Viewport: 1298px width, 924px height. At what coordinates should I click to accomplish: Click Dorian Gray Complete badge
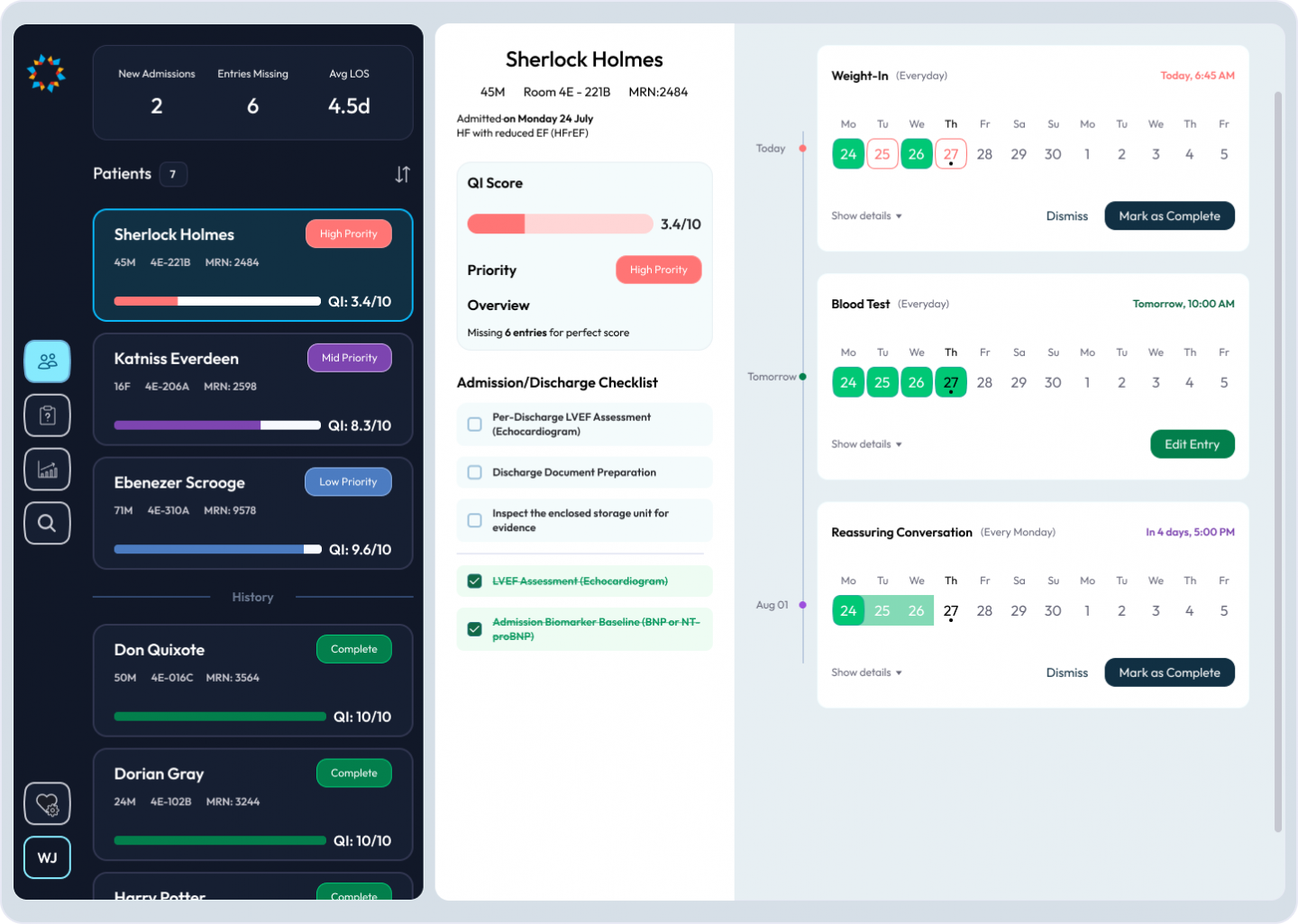point(354,773)
